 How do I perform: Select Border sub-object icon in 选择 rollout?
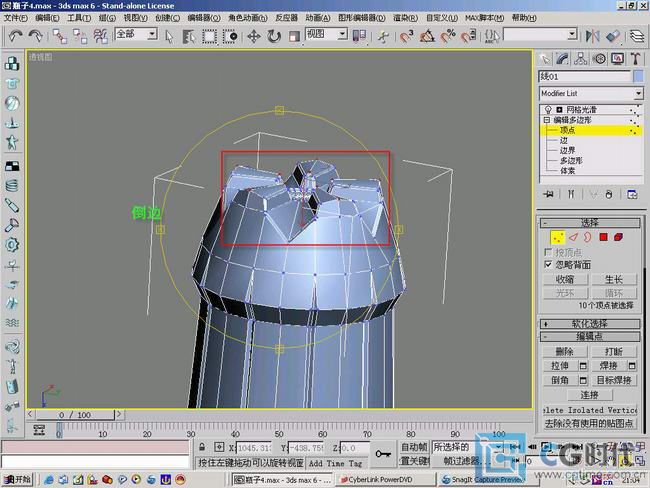pyautogui.click(x=587, y=237)
